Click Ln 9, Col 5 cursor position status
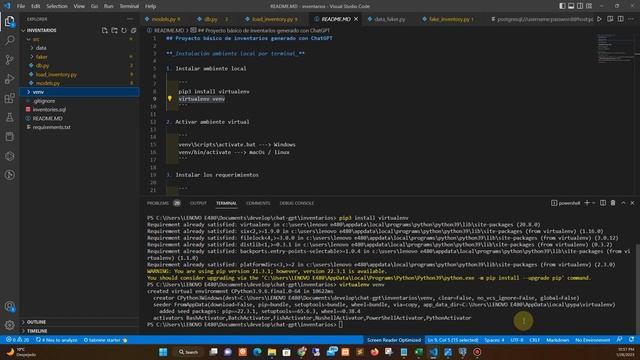Image resolution: width=640 pixels, height=360 pixels. click(453, 340)
